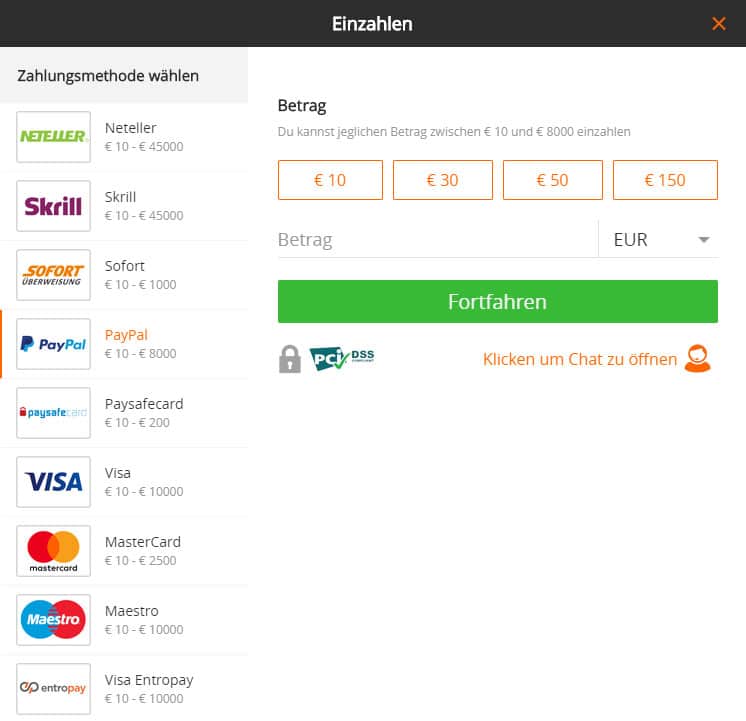Pick the € 150 preset amount
The image size is (746, 721).
tap(665, 180)
